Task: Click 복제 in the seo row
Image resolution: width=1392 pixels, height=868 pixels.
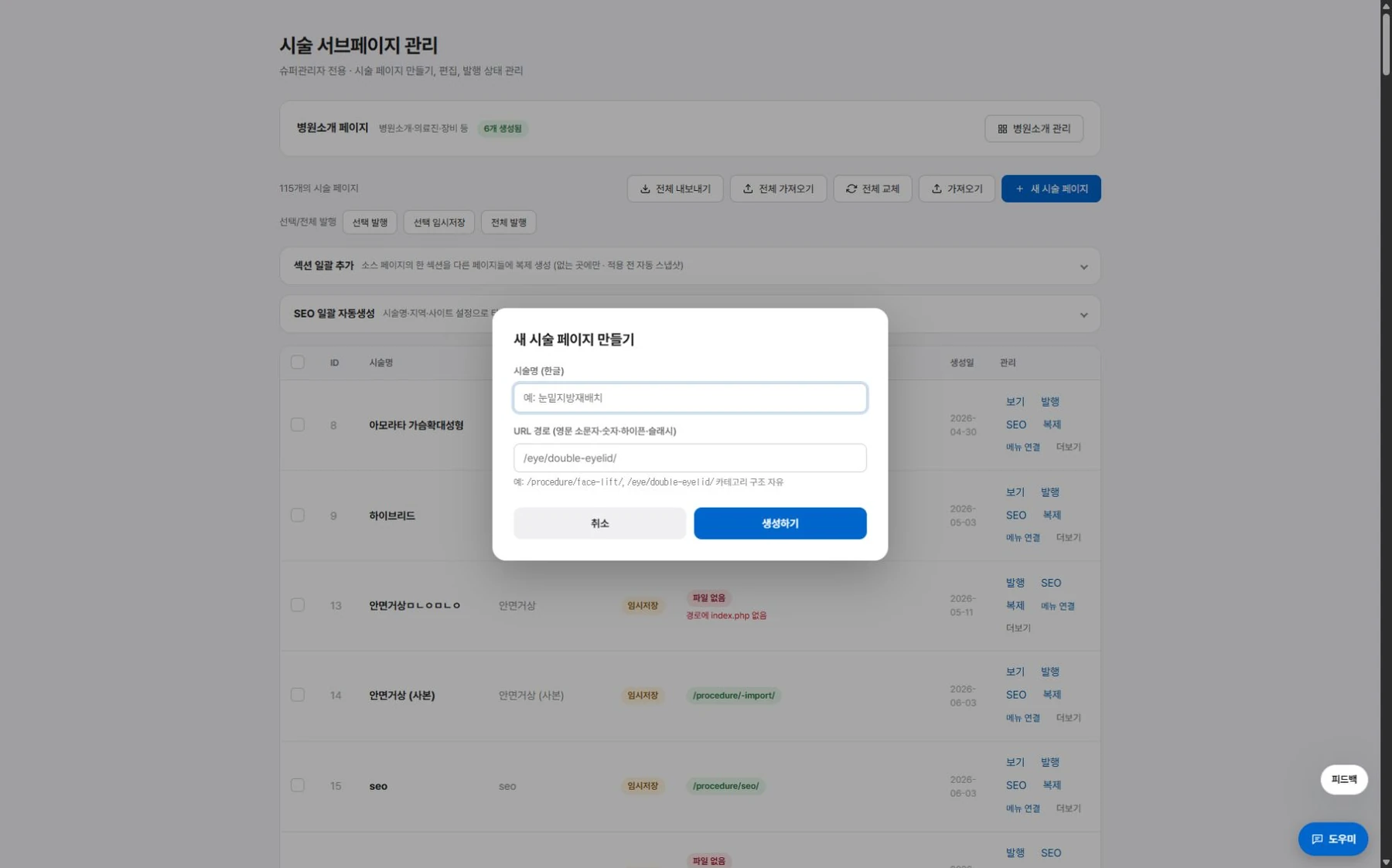Action: pyautogui.click(x=1052, y=785)
